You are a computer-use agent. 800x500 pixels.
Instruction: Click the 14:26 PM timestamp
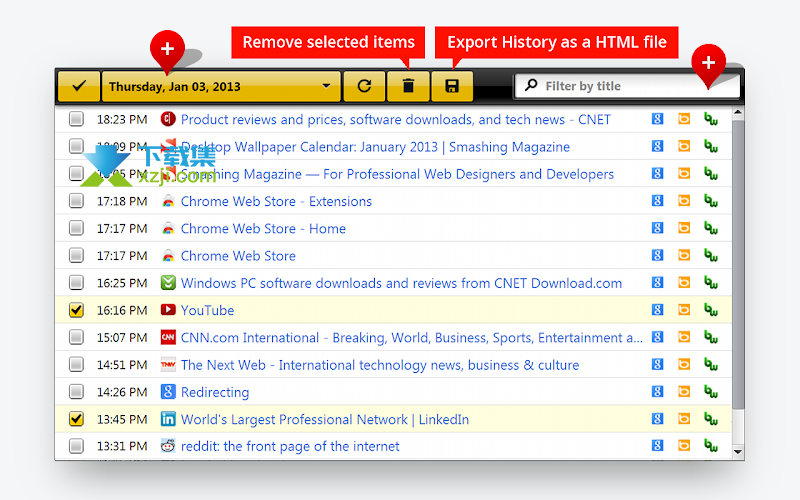click(122, 392)
